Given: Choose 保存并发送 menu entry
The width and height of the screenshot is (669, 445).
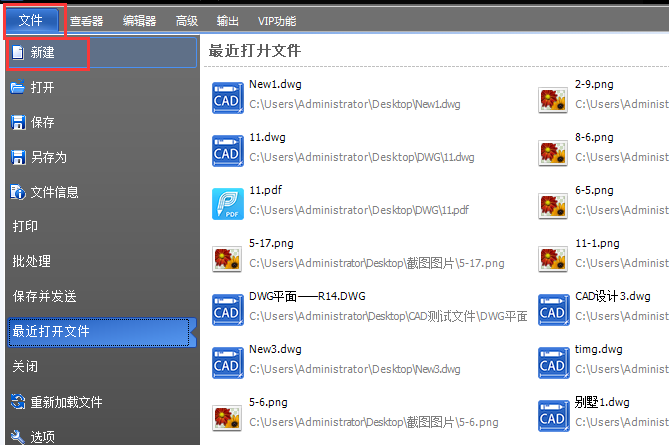Looking at the screenshot, I should point(45,296).
